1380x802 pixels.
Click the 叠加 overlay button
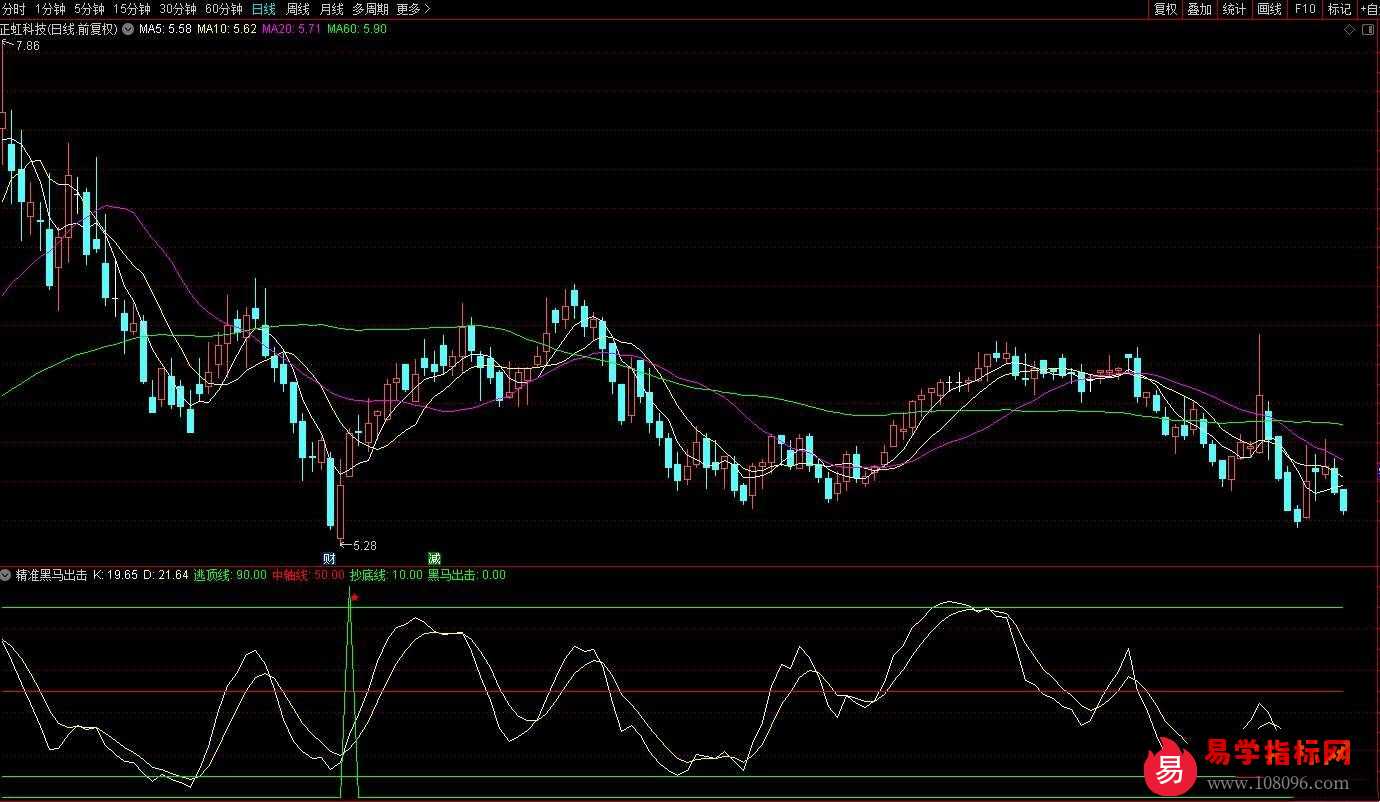pyautogui.click(x=1199, y=9)
